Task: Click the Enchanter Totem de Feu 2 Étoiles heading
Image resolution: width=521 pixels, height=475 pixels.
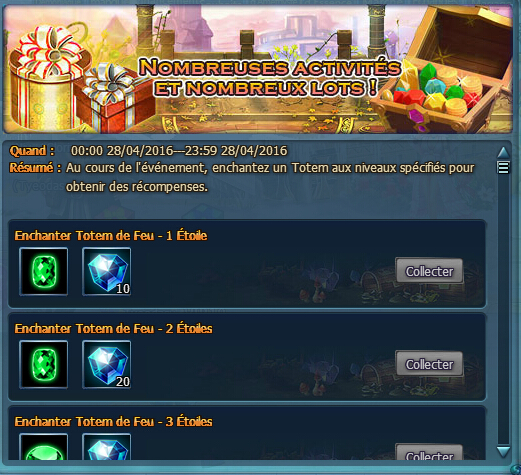Action: pyautogui.click(x=113, y=328)
